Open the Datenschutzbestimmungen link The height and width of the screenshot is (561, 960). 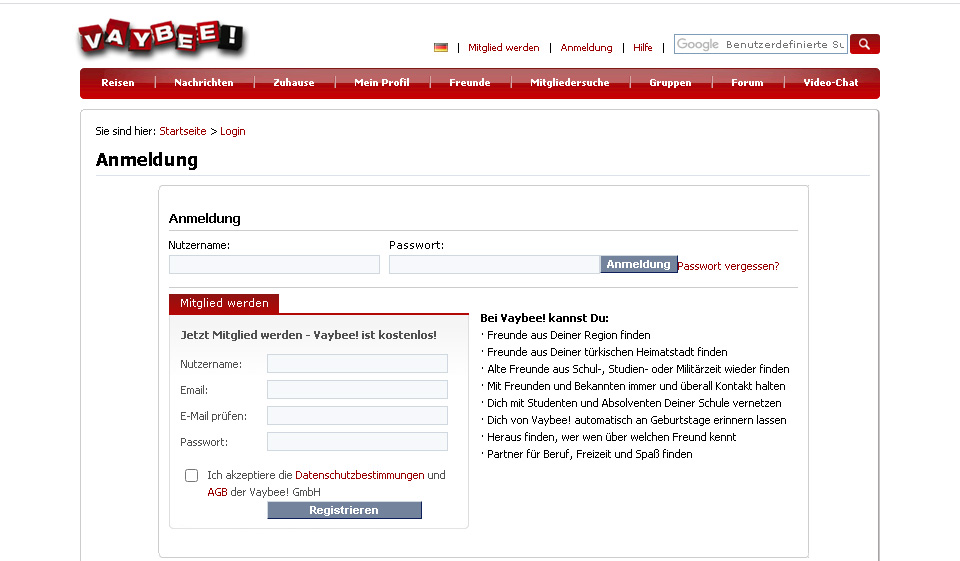tap(360, 475)
